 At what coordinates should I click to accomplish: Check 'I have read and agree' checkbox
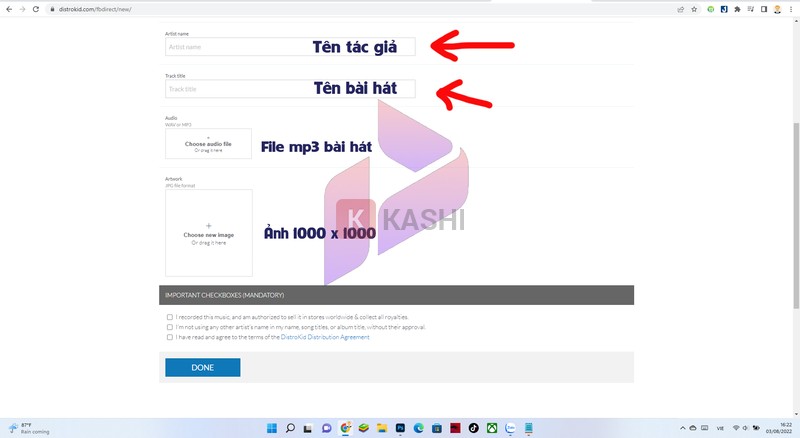click(170, 337)
